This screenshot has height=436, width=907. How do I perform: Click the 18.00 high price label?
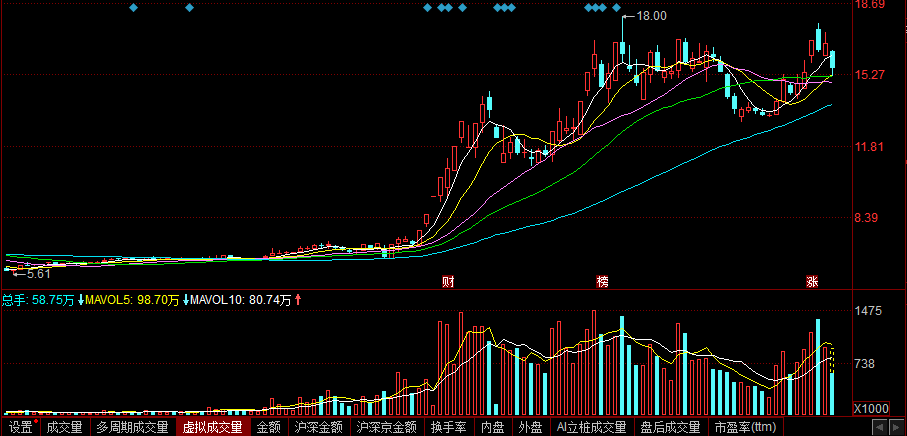651,16
